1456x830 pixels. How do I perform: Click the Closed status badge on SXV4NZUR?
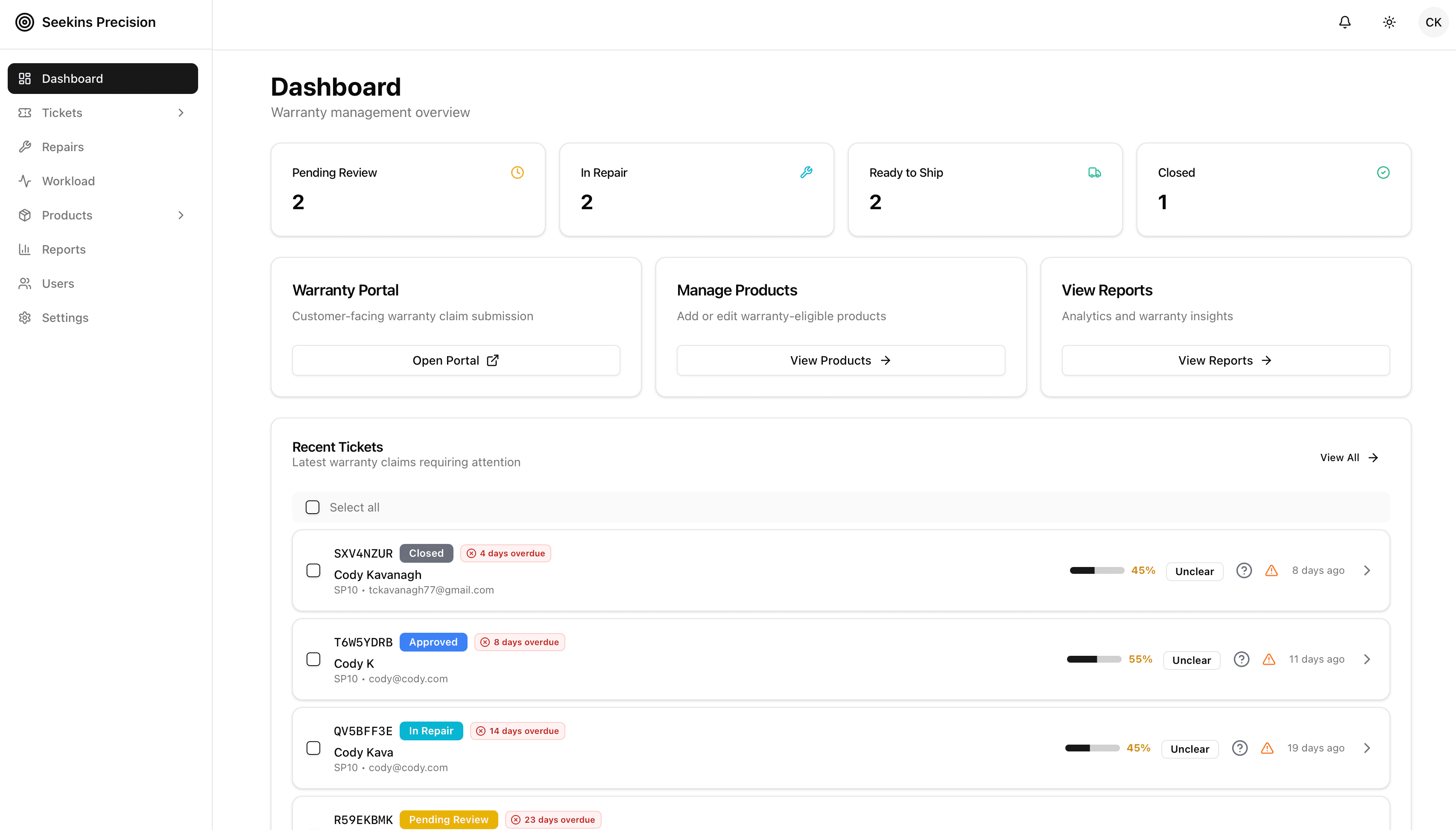point(426,553)
